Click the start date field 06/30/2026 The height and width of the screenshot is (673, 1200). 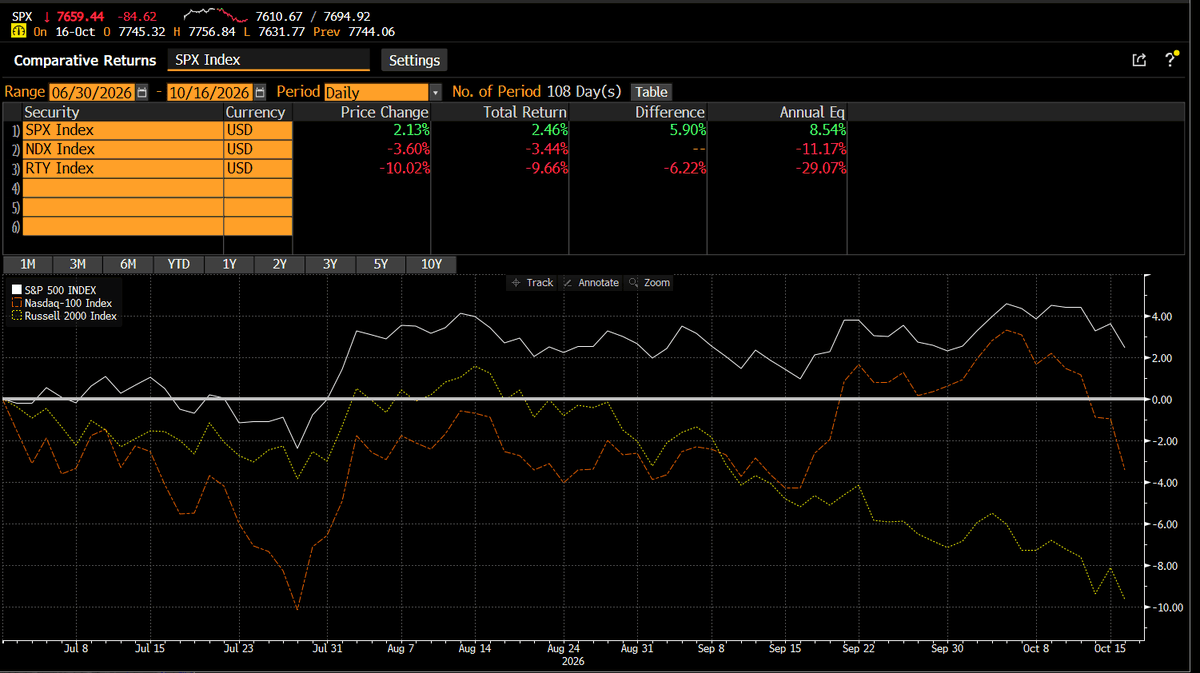[x=91, y=92]
